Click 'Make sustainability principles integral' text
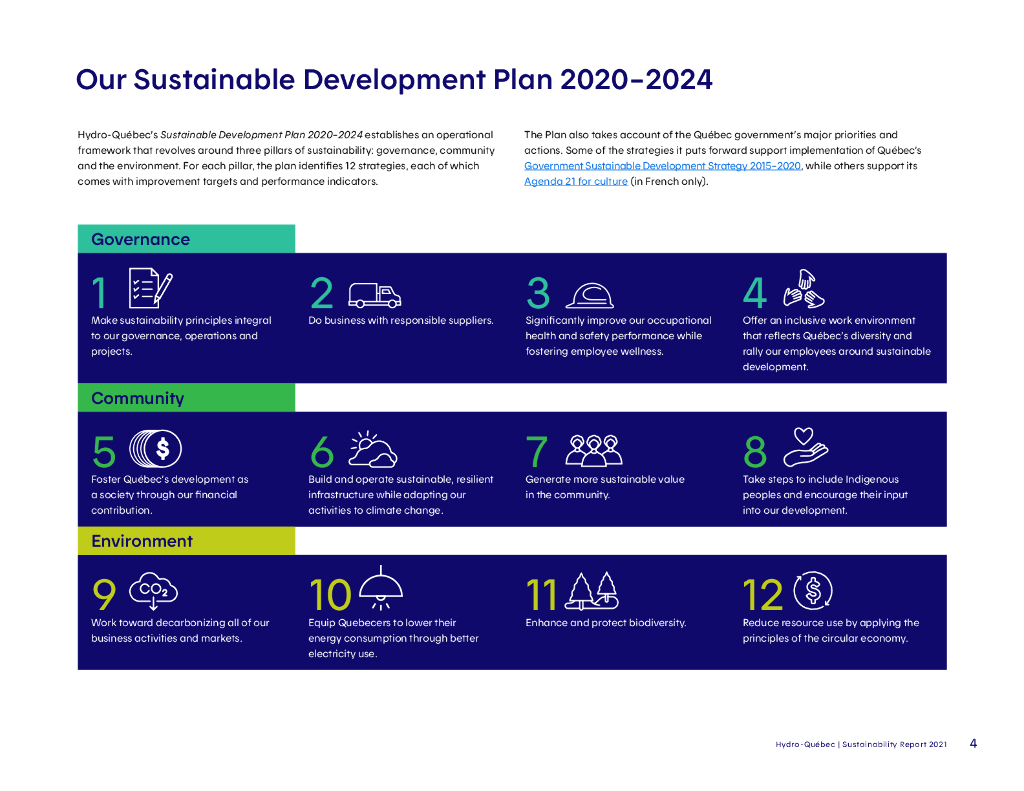The width and height of the screenshot is (1024, 791). click(x=181, y=320)
